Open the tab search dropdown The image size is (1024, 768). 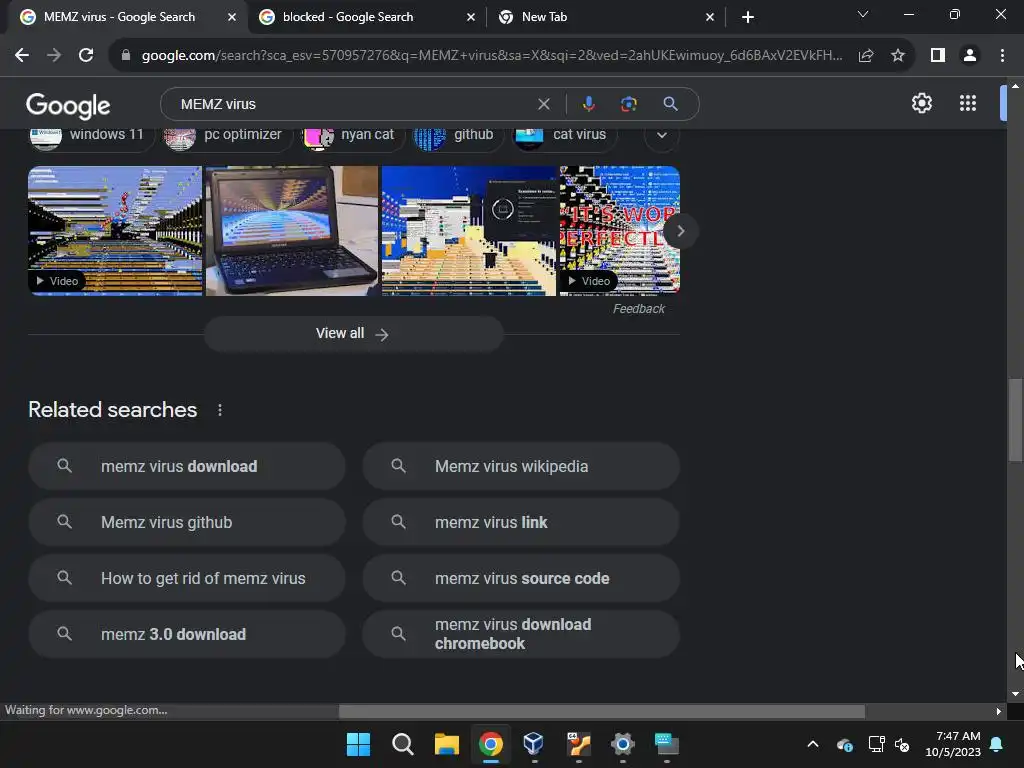[863, 14]
